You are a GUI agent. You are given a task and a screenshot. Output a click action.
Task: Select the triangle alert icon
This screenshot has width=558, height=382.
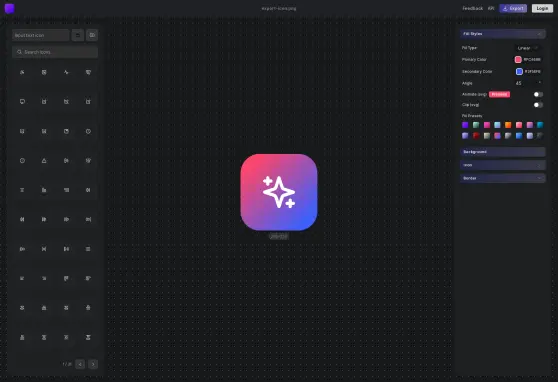(44, 161)
